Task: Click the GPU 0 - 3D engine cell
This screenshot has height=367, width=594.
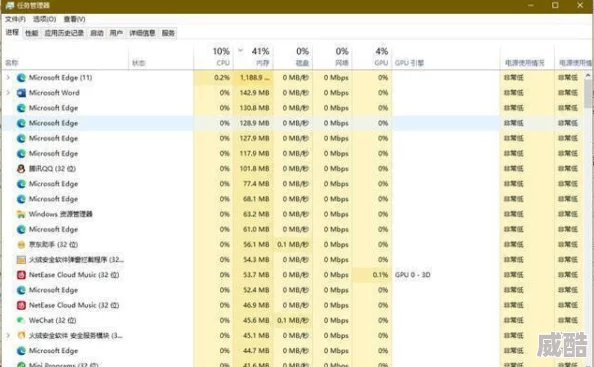Action: [446, 275]
